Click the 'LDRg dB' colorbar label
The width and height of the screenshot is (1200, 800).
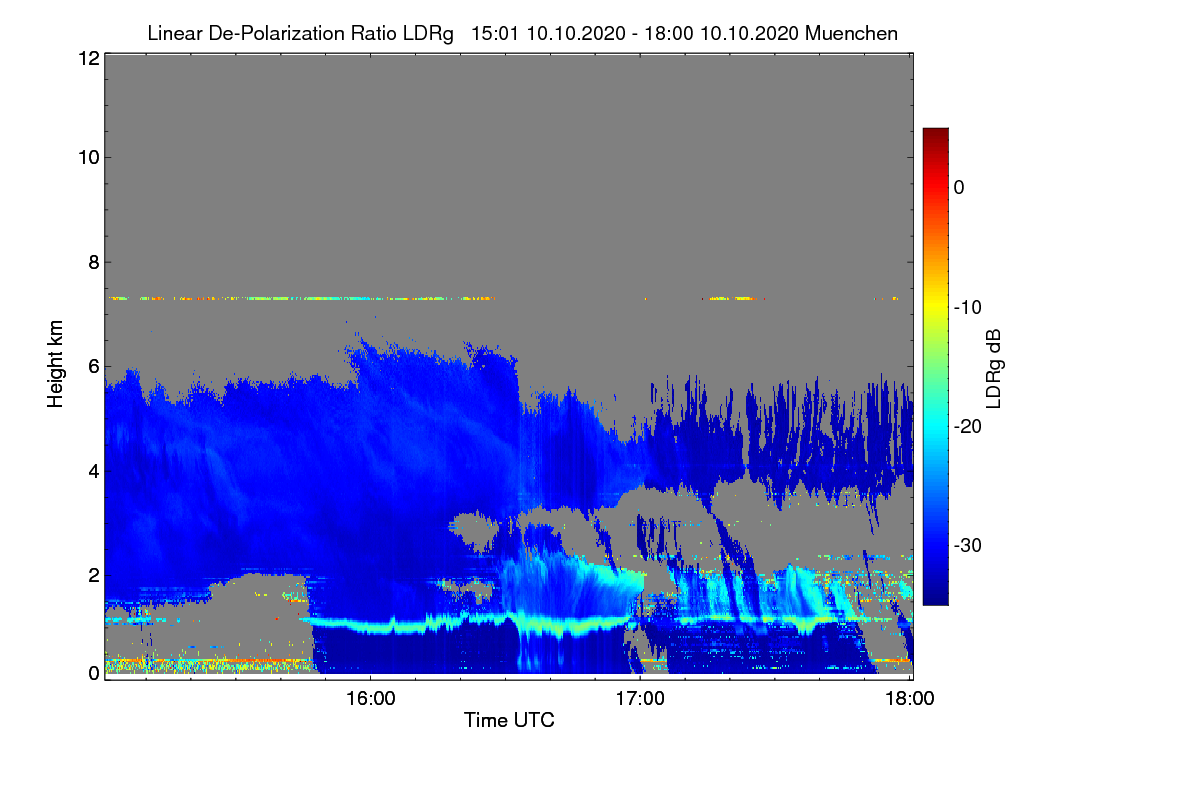point(994,367)
